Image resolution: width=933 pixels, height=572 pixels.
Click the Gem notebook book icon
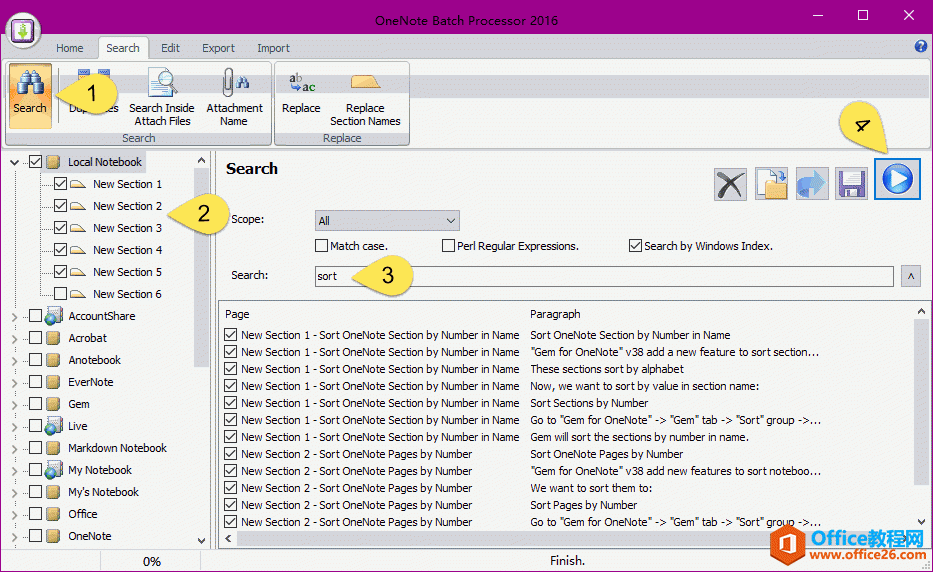[x=54, y=404]
